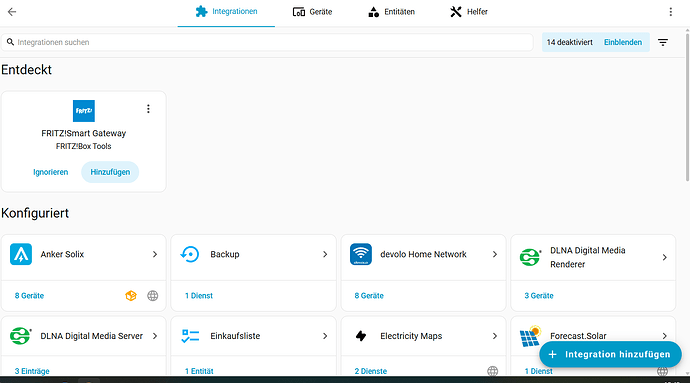Screen dimensions: 690x383
Task: Click Anker Solix custom integration box icon
Action: click(131, 296)
